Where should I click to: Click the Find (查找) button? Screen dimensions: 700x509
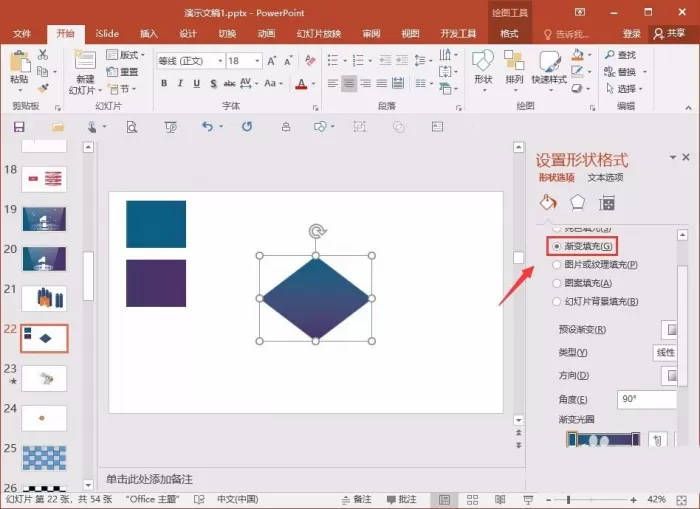pos(621,55)
